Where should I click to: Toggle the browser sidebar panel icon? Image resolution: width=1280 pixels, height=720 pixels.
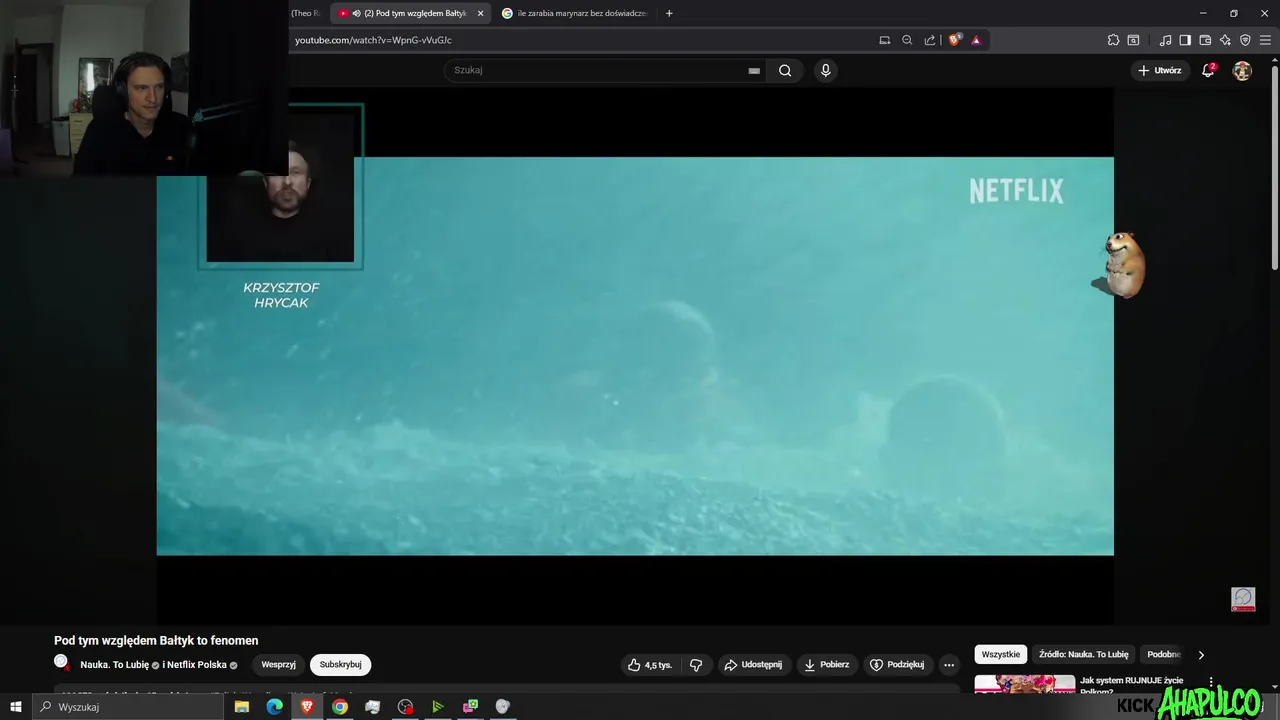pos(1185,40)
